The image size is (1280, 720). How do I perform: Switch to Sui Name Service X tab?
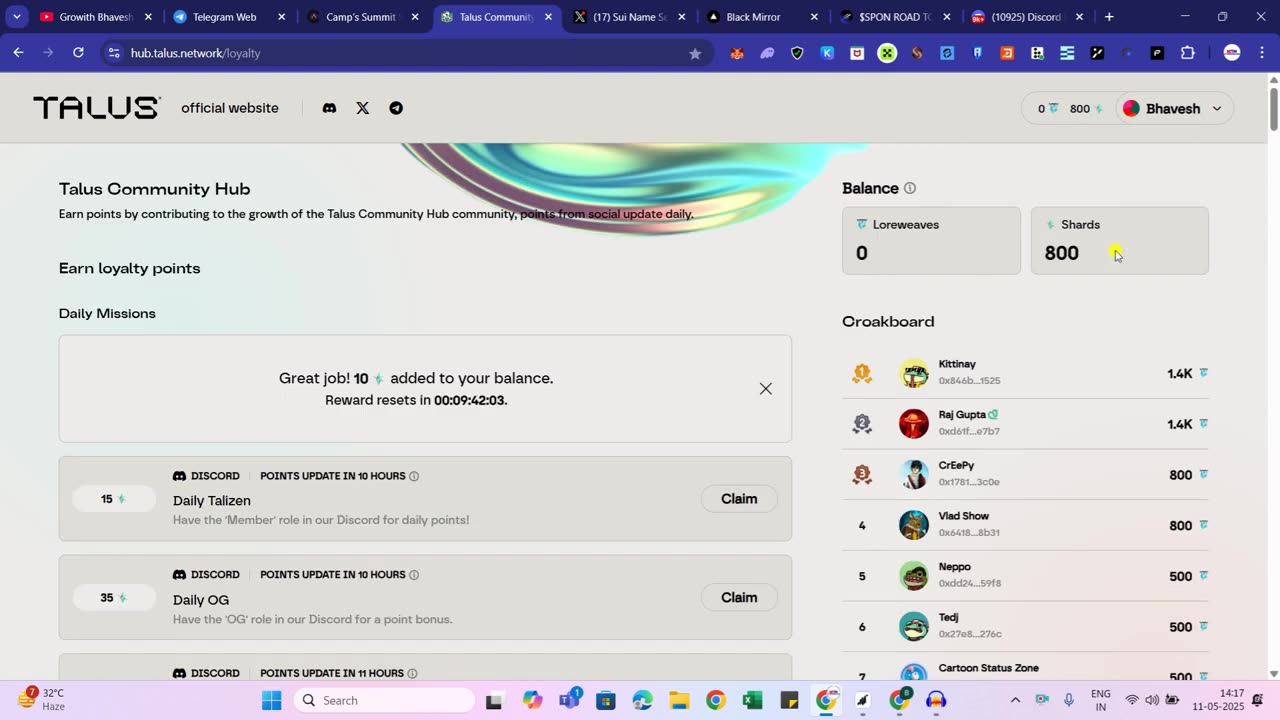tap(628, 17)
